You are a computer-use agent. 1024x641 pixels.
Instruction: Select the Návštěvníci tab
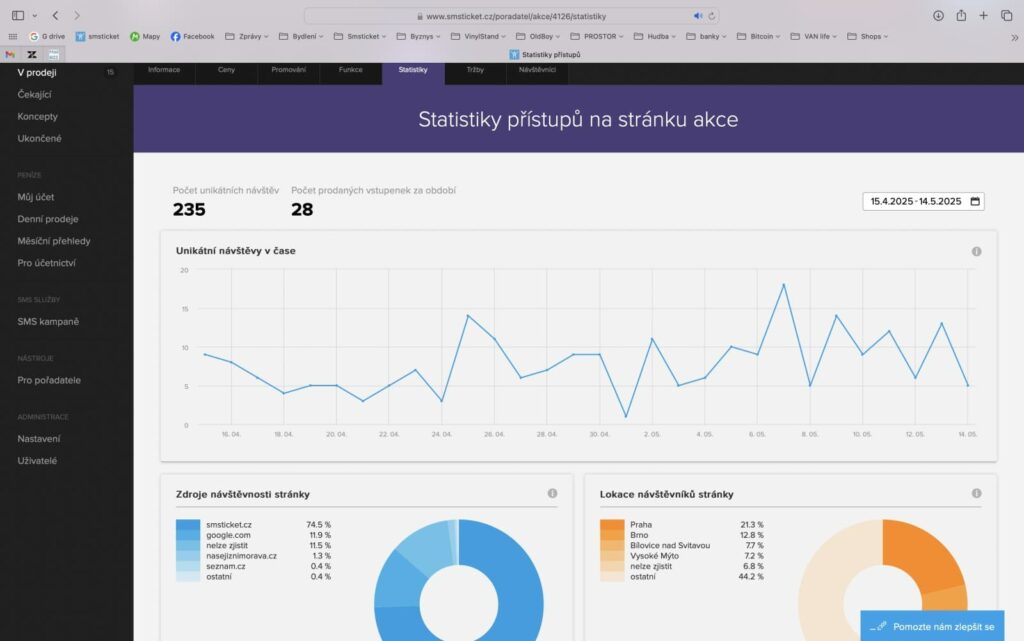coord(539,70)
